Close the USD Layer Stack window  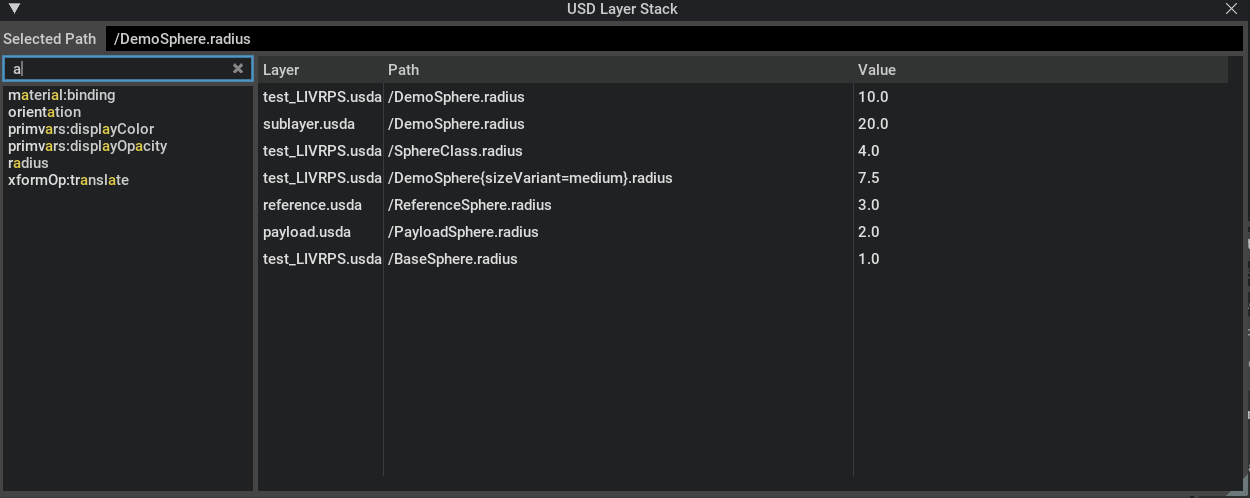click(x=1231, y=9)
